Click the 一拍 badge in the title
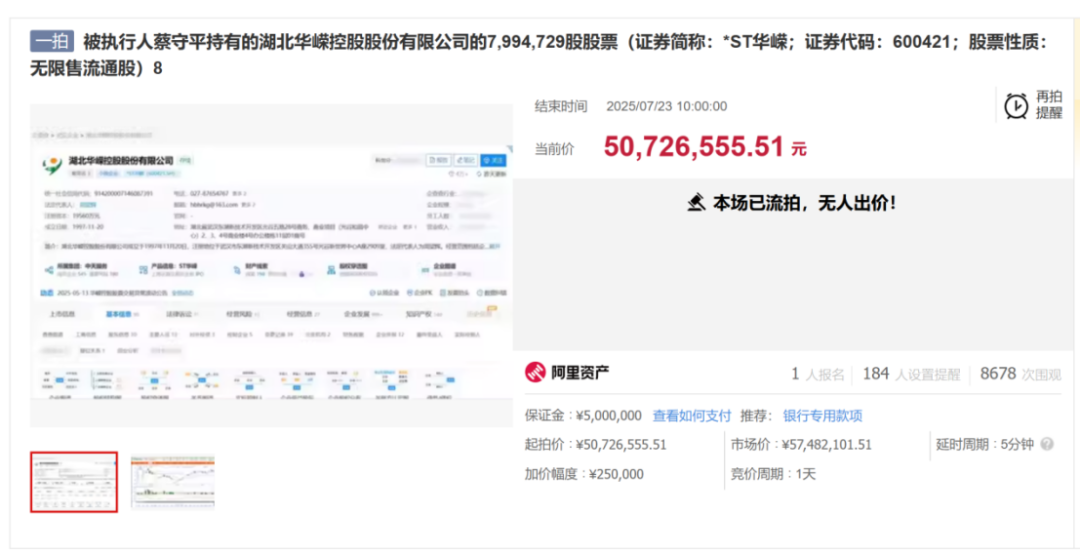The height and width of the screenshot is (556, 1080). click(52, 41)
